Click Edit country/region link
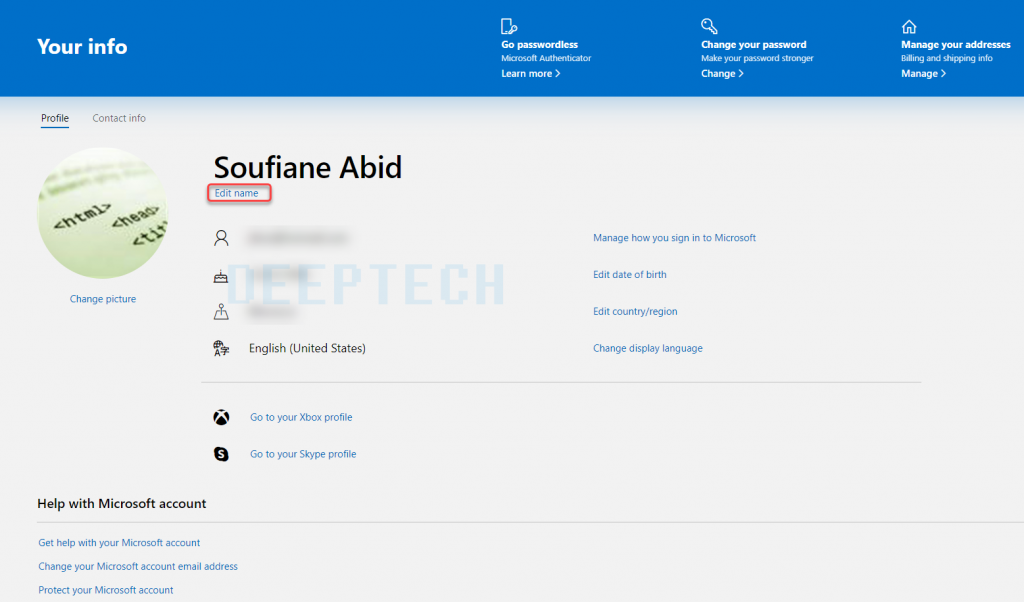The height and width of the screenshot is (602, 1024). pos(635,311)
